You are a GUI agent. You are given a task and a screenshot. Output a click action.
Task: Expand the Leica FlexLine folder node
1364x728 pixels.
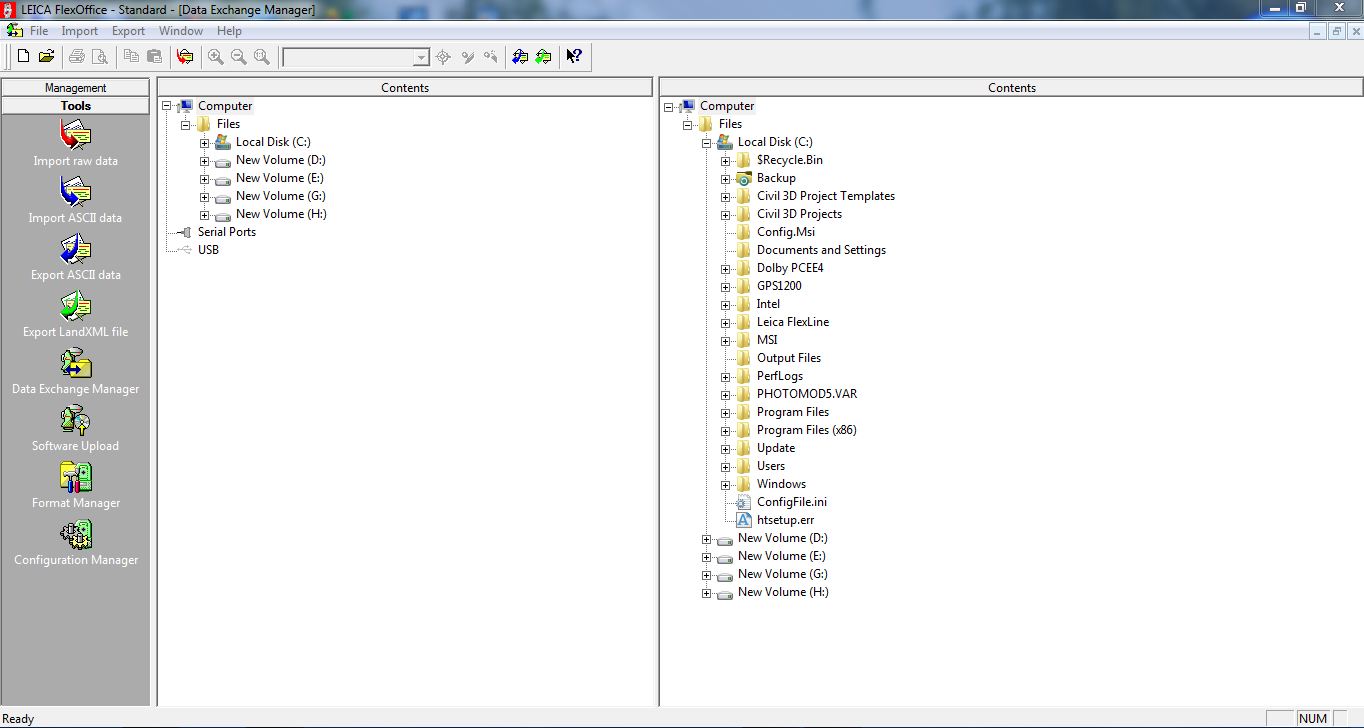click(726, 323)
